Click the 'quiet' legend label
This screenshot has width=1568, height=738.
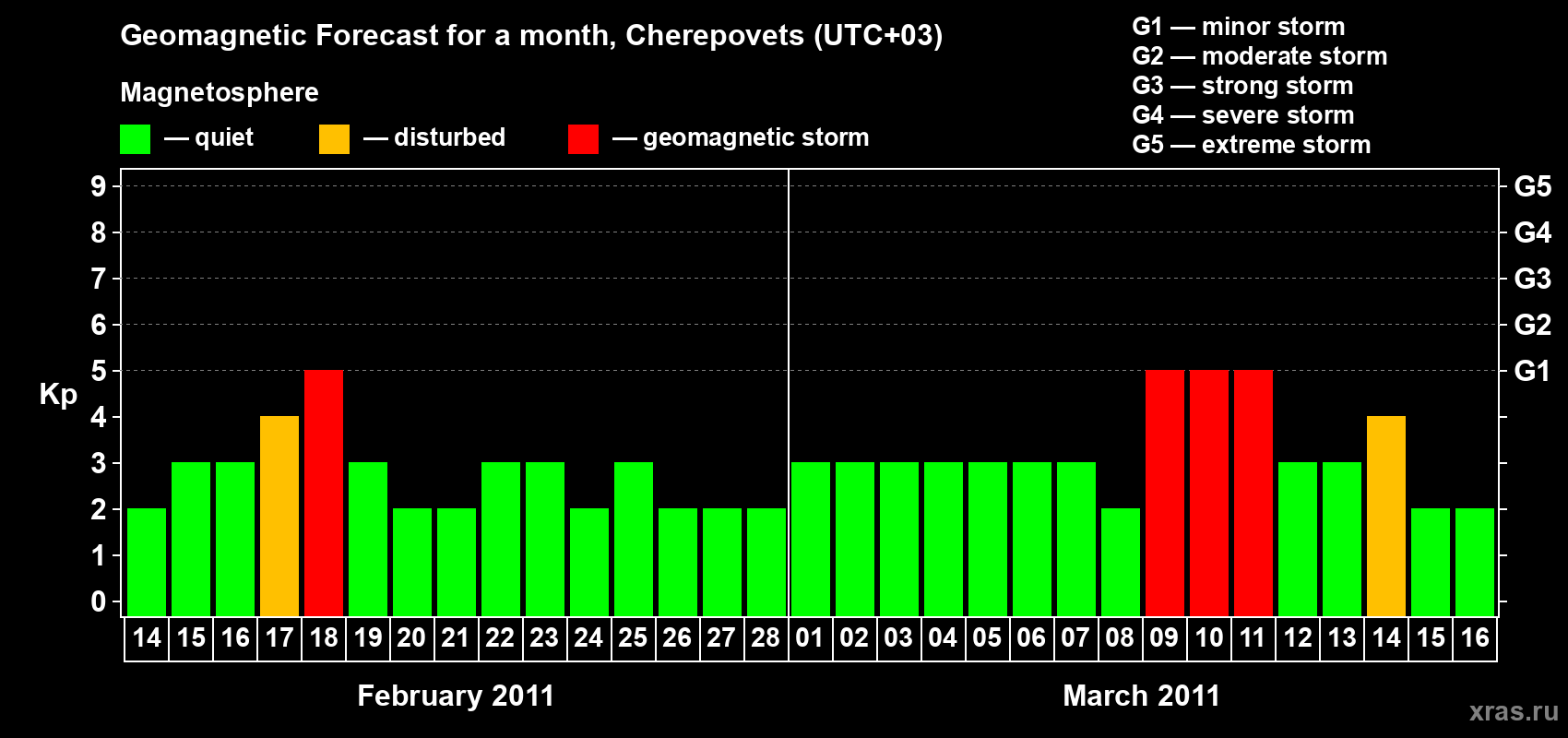coord(224,138)
